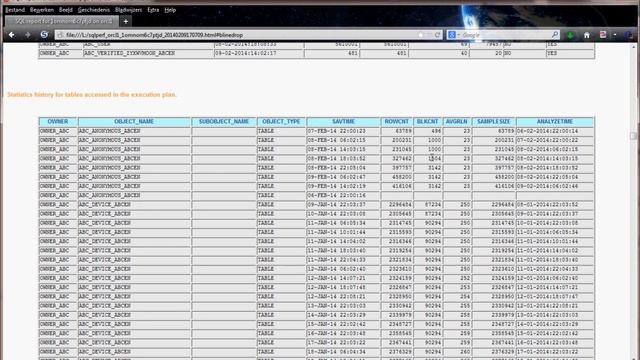Viewport: 640px width, 360px height.
Task: Go to the home page icon
Action: click(x=587, y=35)
